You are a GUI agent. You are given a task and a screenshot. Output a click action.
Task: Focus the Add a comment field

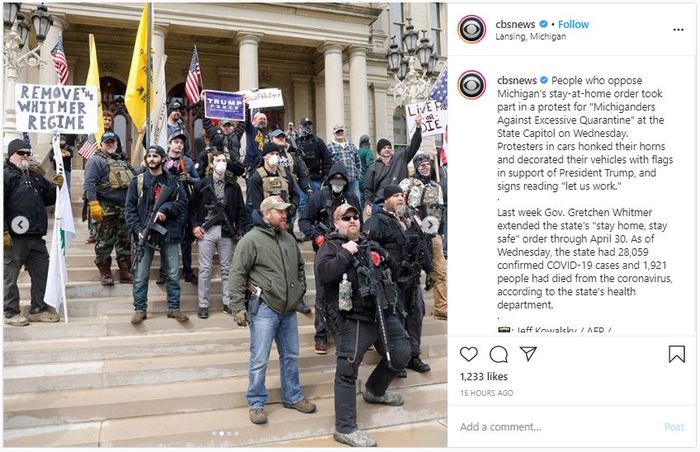tap(558, 427)
